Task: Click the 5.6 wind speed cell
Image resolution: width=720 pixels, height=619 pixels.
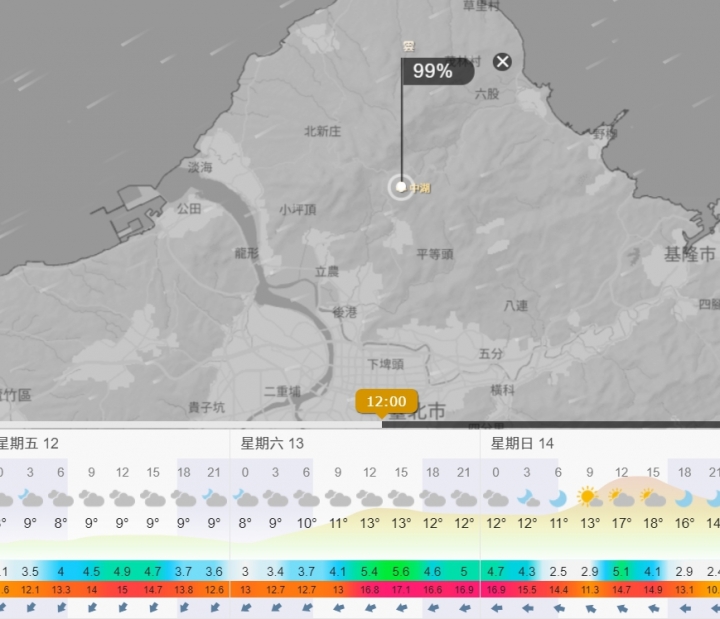Action: [x=401, y=572]
